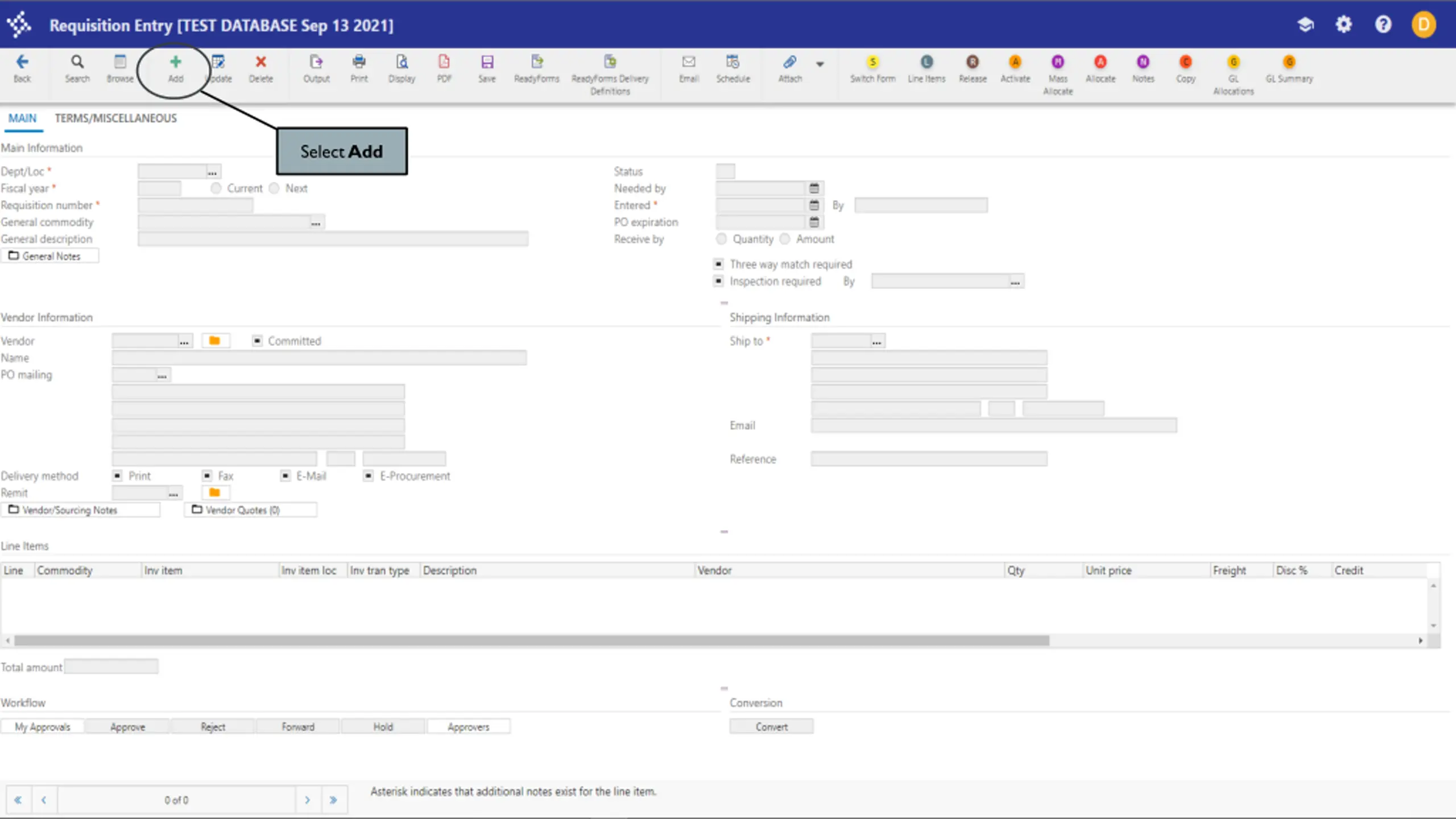The height and width of the screenshot is (819, 1456).
Task: Select the Current fiscal year radio
Action: (x=216, y=188)
